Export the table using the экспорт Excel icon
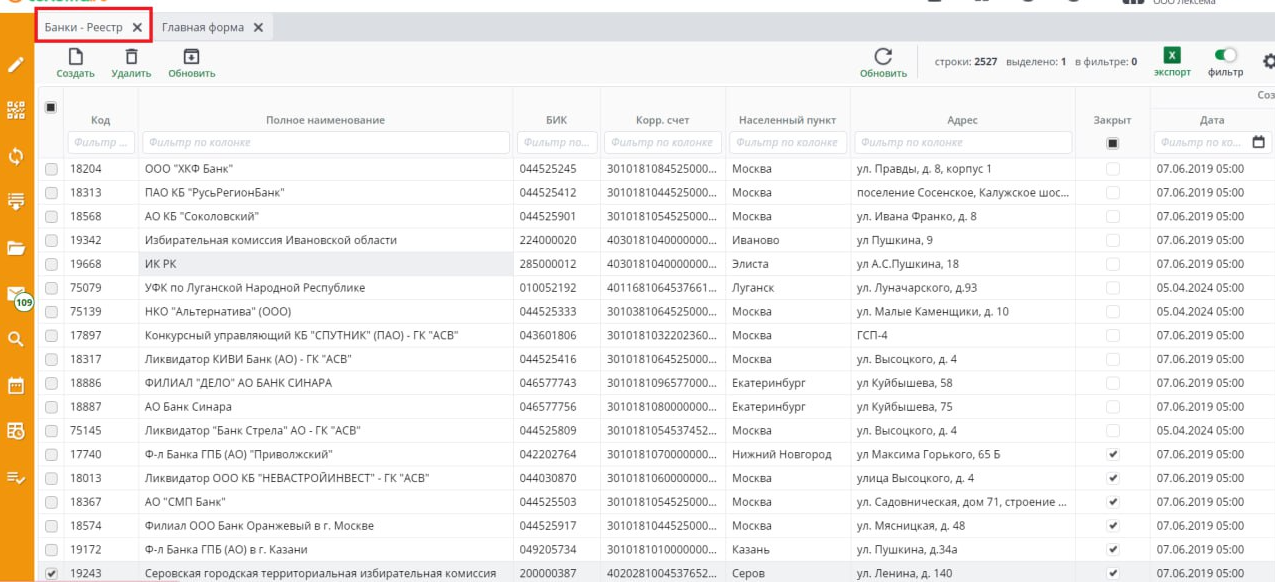The image size is (1275, 582). click(1172, 57)
